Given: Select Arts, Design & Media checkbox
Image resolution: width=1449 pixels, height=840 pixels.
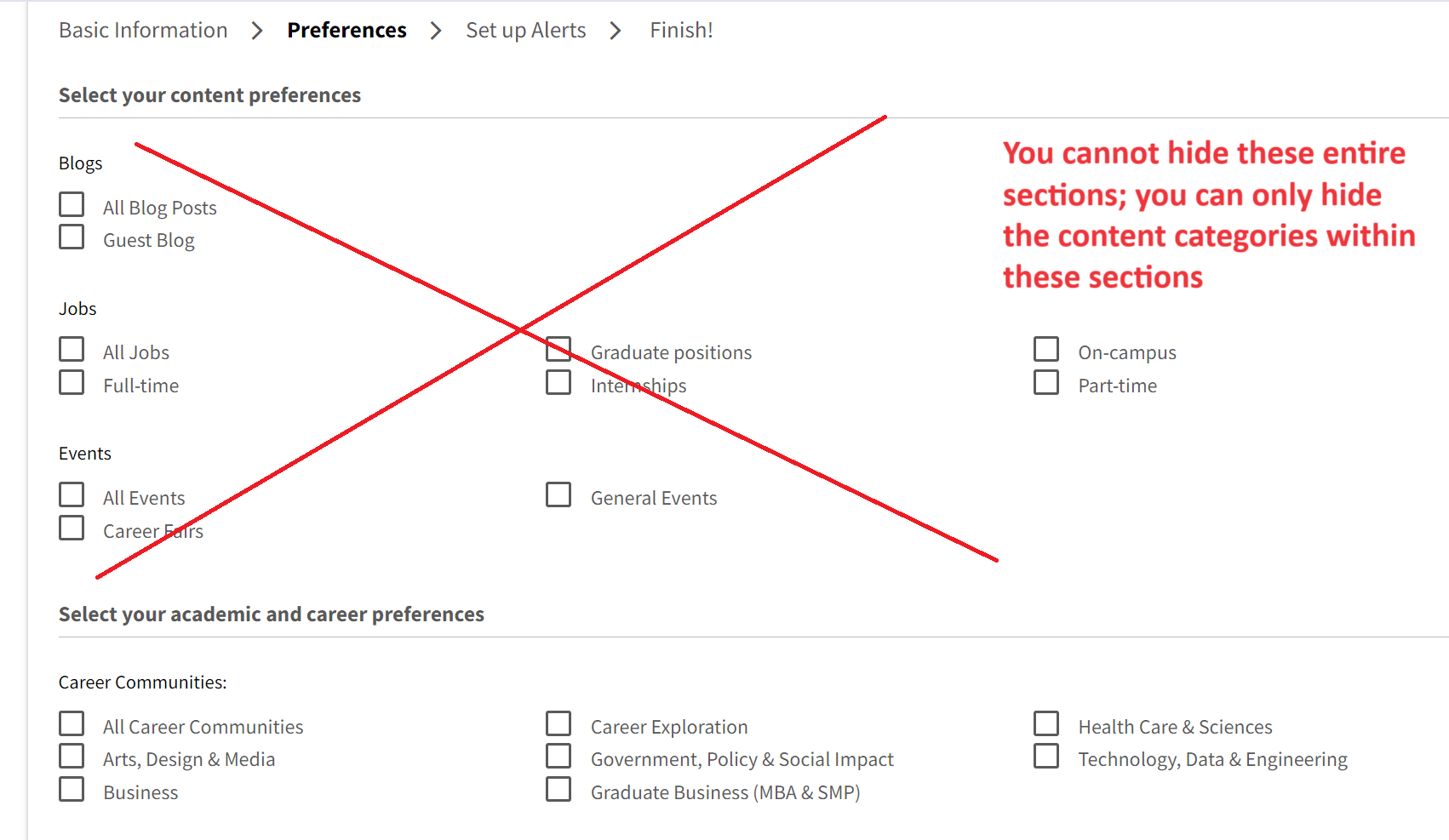Looking at the screenshot, I should pyautogui.click(x=72, y=757).
